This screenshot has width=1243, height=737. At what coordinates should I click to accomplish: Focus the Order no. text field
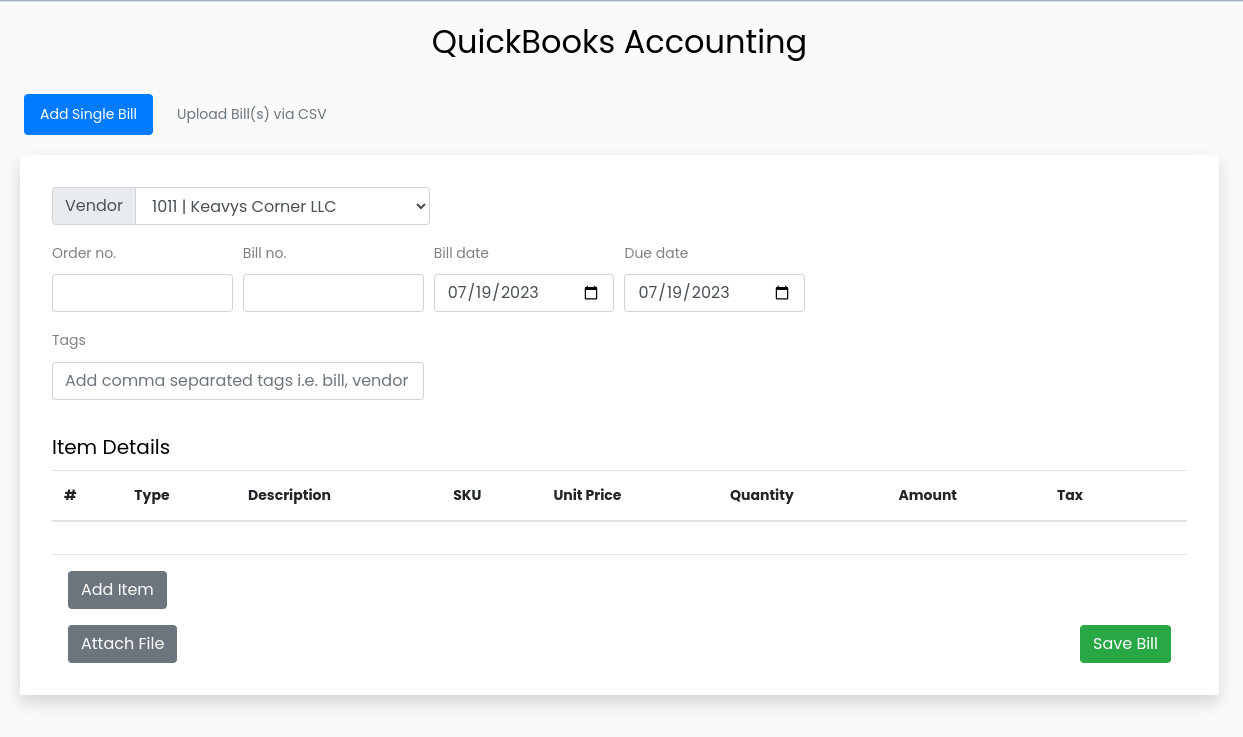coord(142,293)
